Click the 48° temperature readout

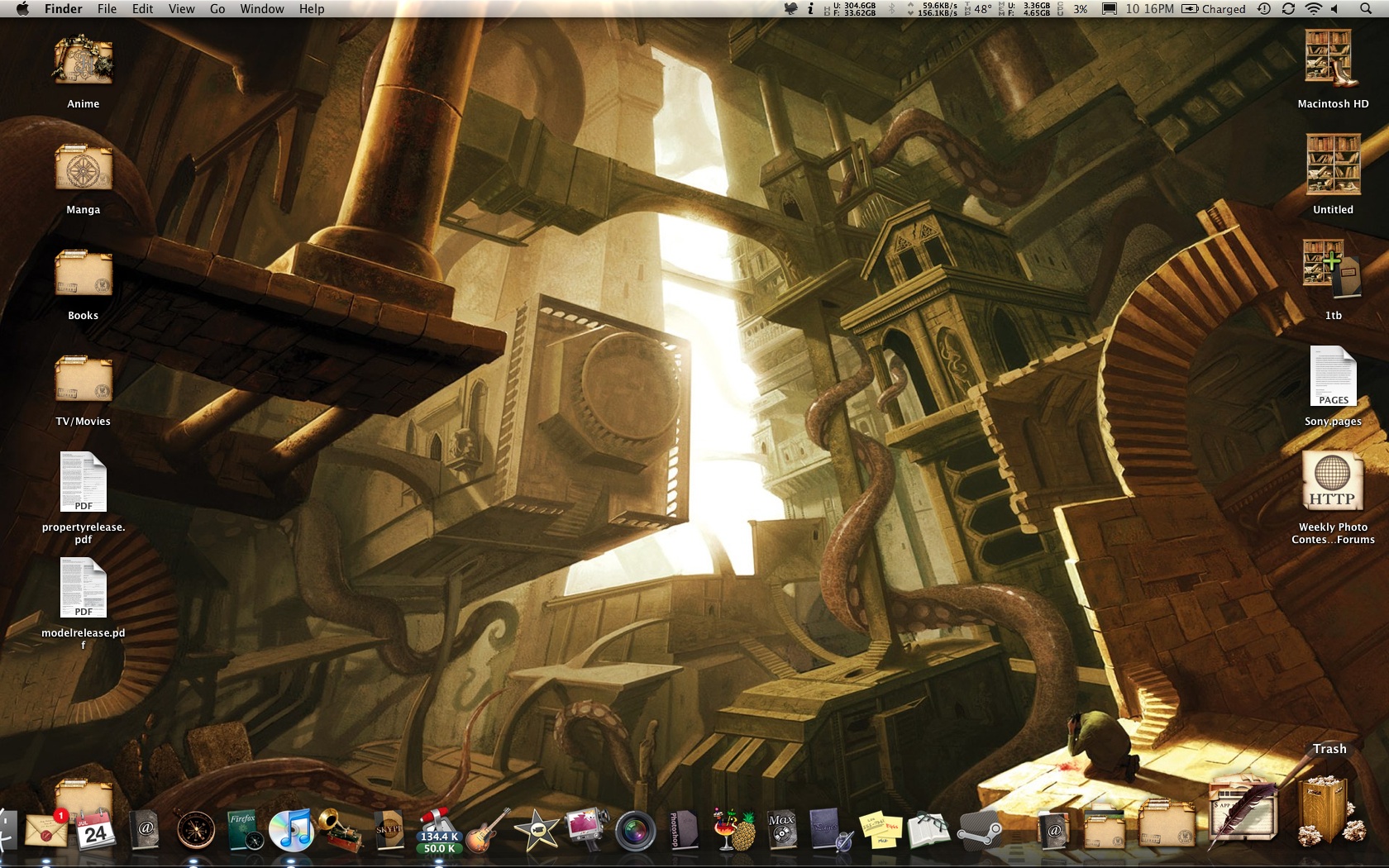(978, 9)
